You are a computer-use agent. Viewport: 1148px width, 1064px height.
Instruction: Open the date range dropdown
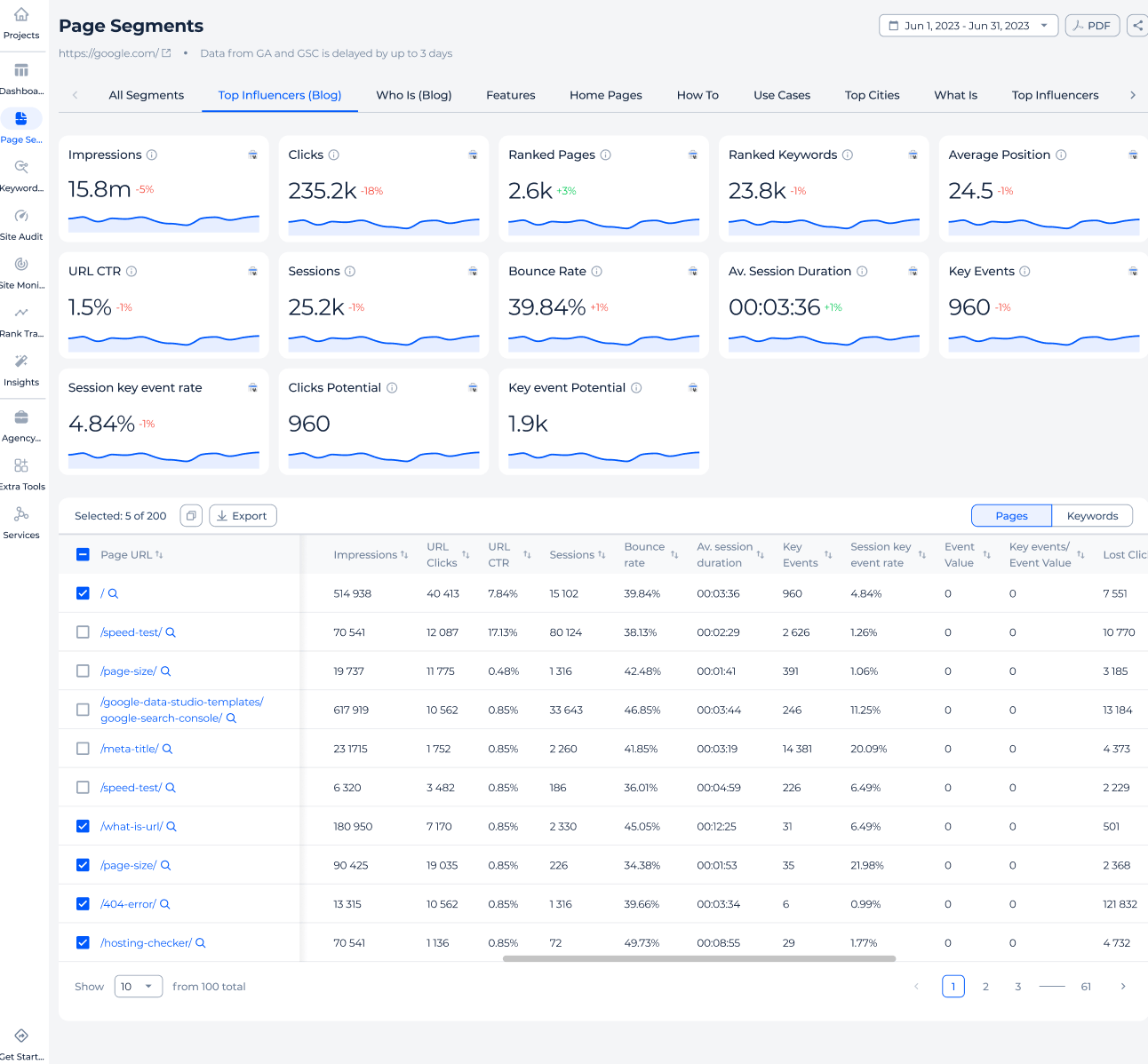point(968,26)
